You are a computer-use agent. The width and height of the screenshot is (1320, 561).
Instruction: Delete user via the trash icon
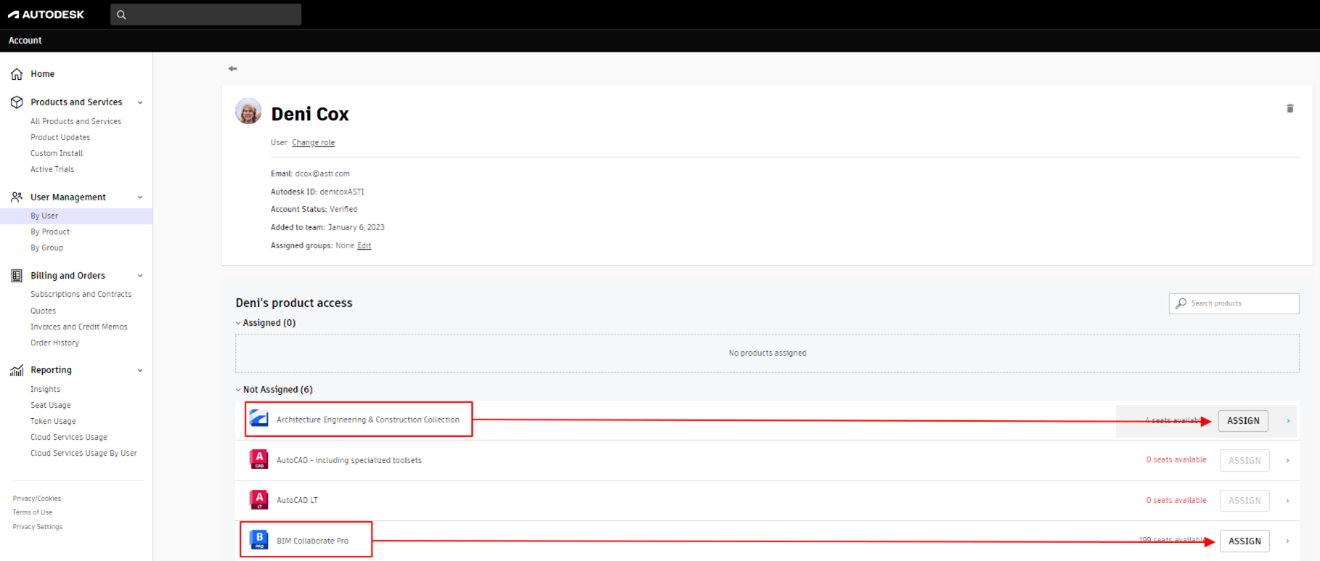click(x=1289, y=108)
